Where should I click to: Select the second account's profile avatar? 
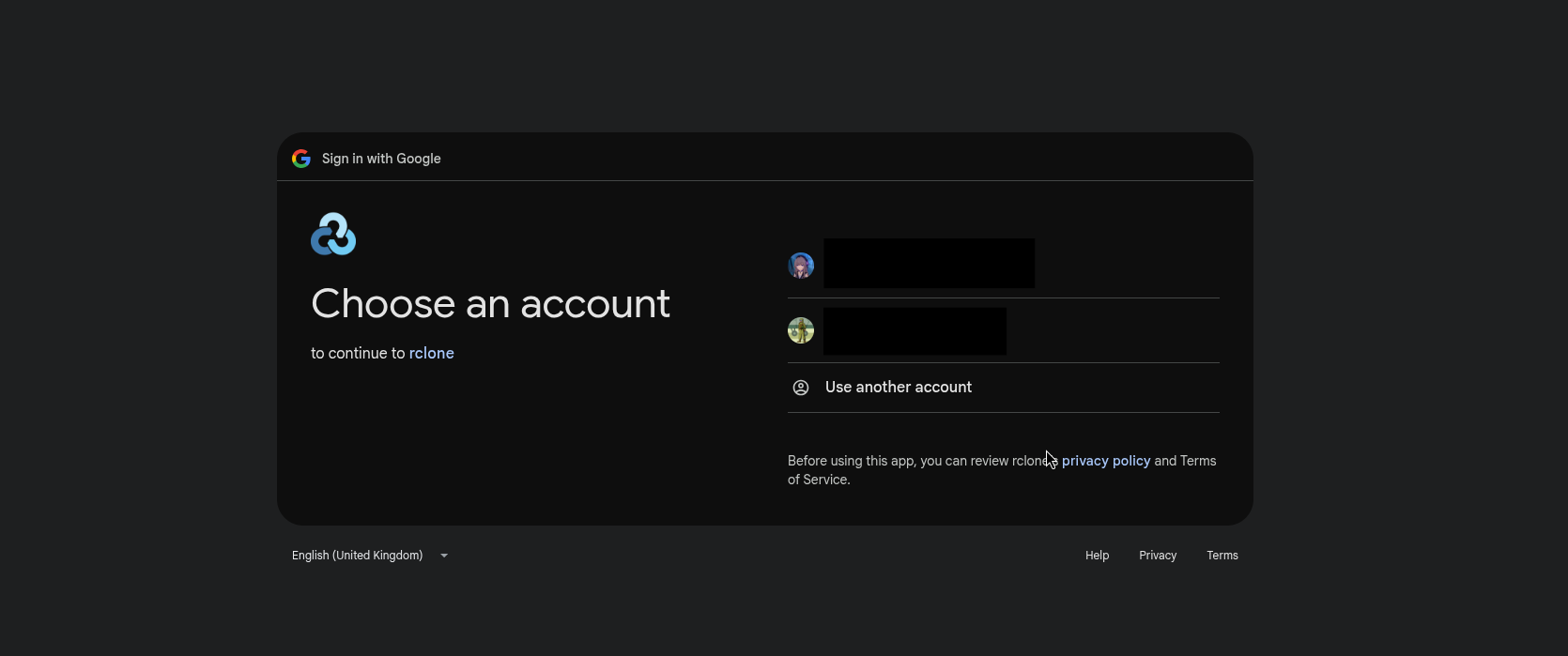pos(801,330)
